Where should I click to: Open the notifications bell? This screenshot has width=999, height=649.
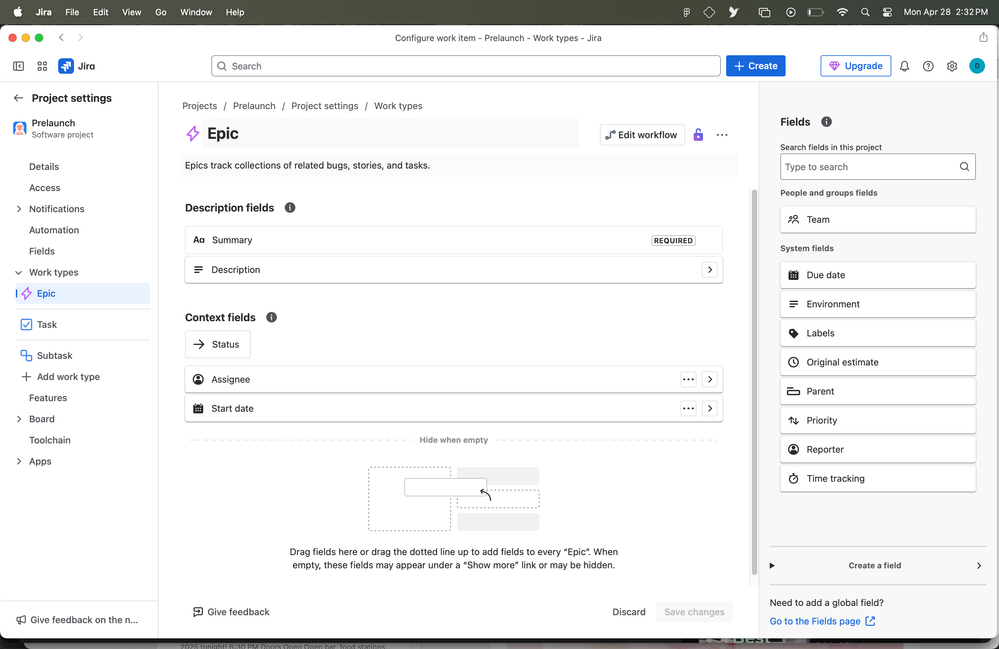(904, 66)
